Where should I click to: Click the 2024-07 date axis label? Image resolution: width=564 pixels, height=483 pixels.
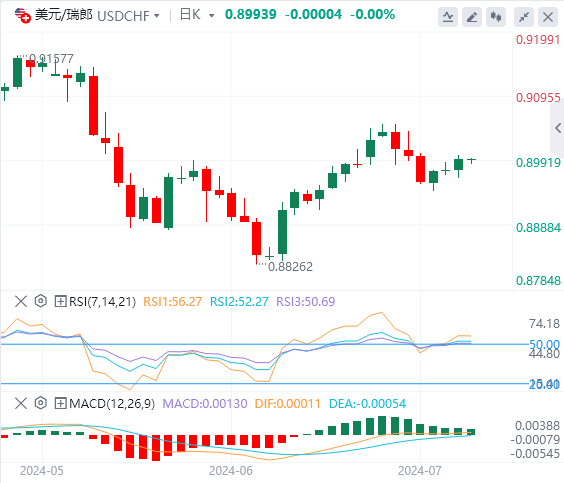pos(420,471)
